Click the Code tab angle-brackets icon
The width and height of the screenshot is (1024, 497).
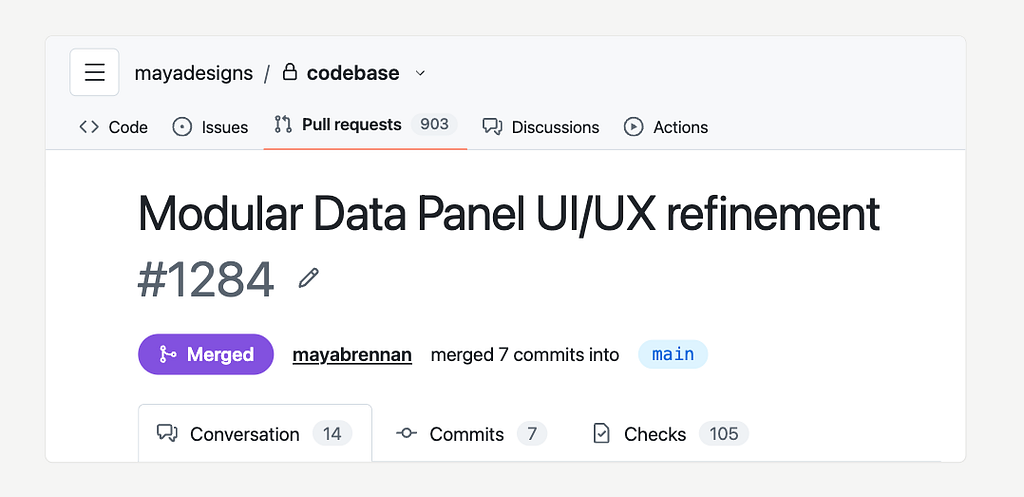click(89, 127)
